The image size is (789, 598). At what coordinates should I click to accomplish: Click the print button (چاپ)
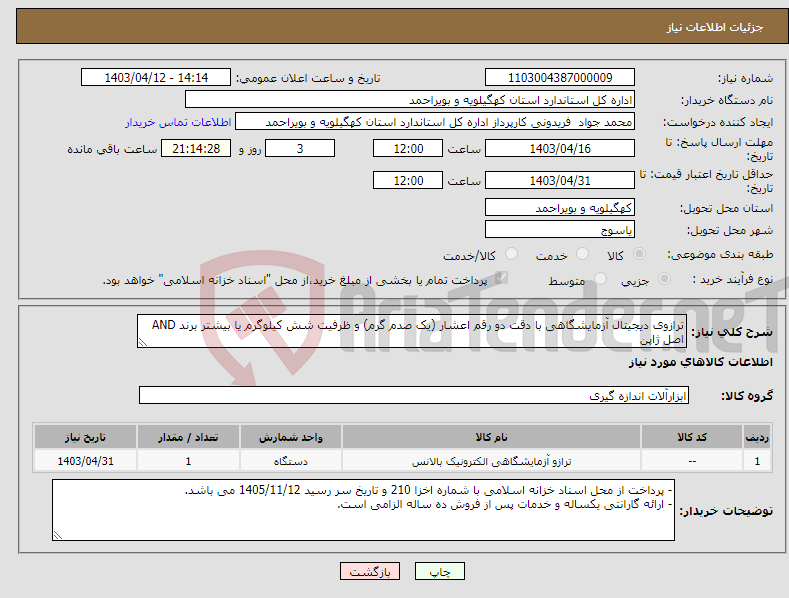(439, 571)
